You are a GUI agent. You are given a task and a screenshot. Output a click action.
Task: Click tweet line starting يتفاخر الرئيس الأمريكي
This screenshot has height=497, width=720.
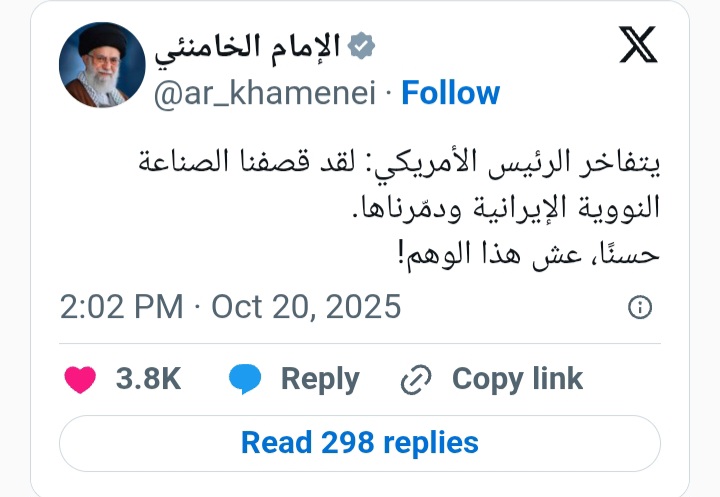point(398,165)
